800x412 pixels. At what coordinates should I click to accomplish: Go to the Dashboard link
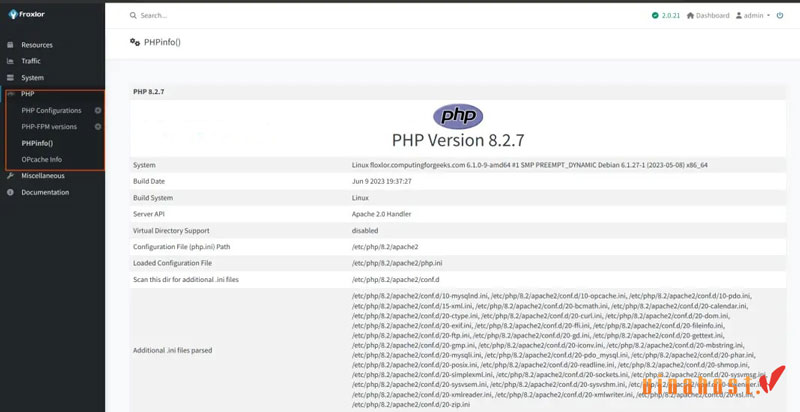click(x=712, y=15)
